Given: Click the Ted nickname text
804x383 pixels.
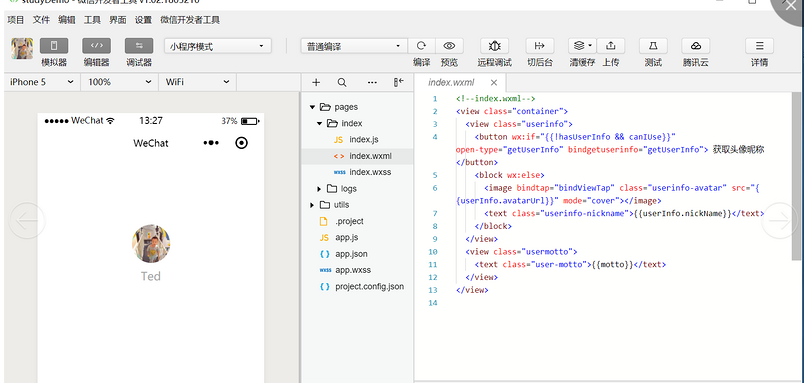Looking at the screenshot, I should click(151, 276).
